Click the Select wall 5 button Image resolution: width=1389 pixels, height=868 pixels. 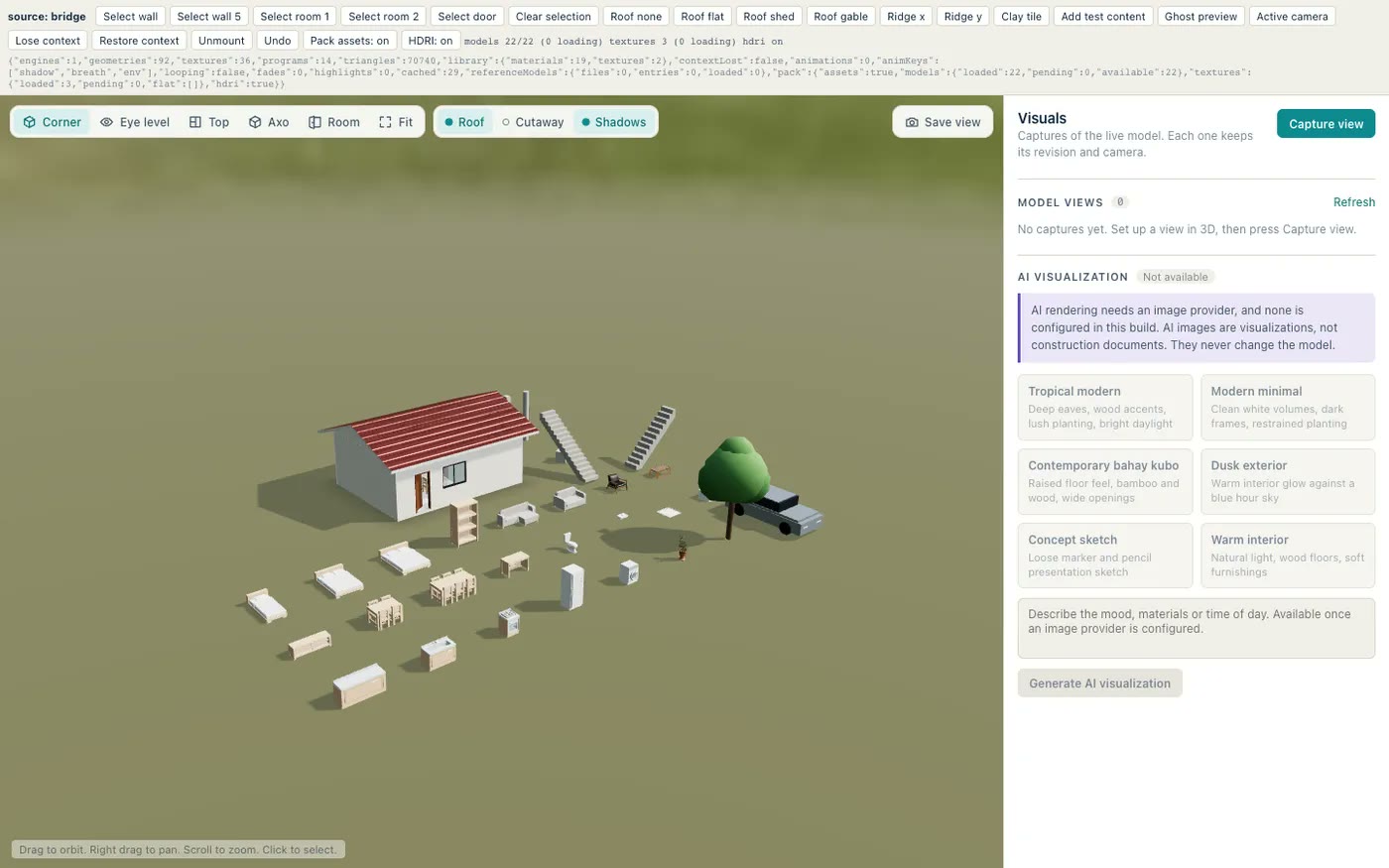[x=208, y=17]
